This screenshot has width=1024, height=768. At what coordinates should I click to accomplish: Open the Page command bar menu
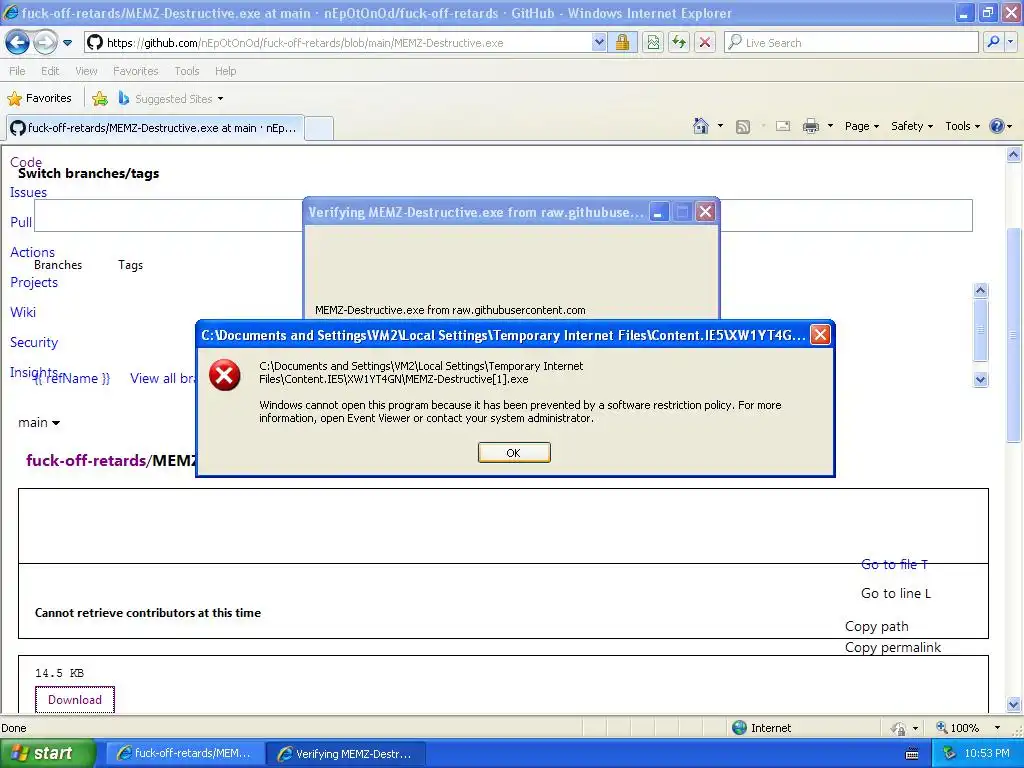(x=861, y=126)
